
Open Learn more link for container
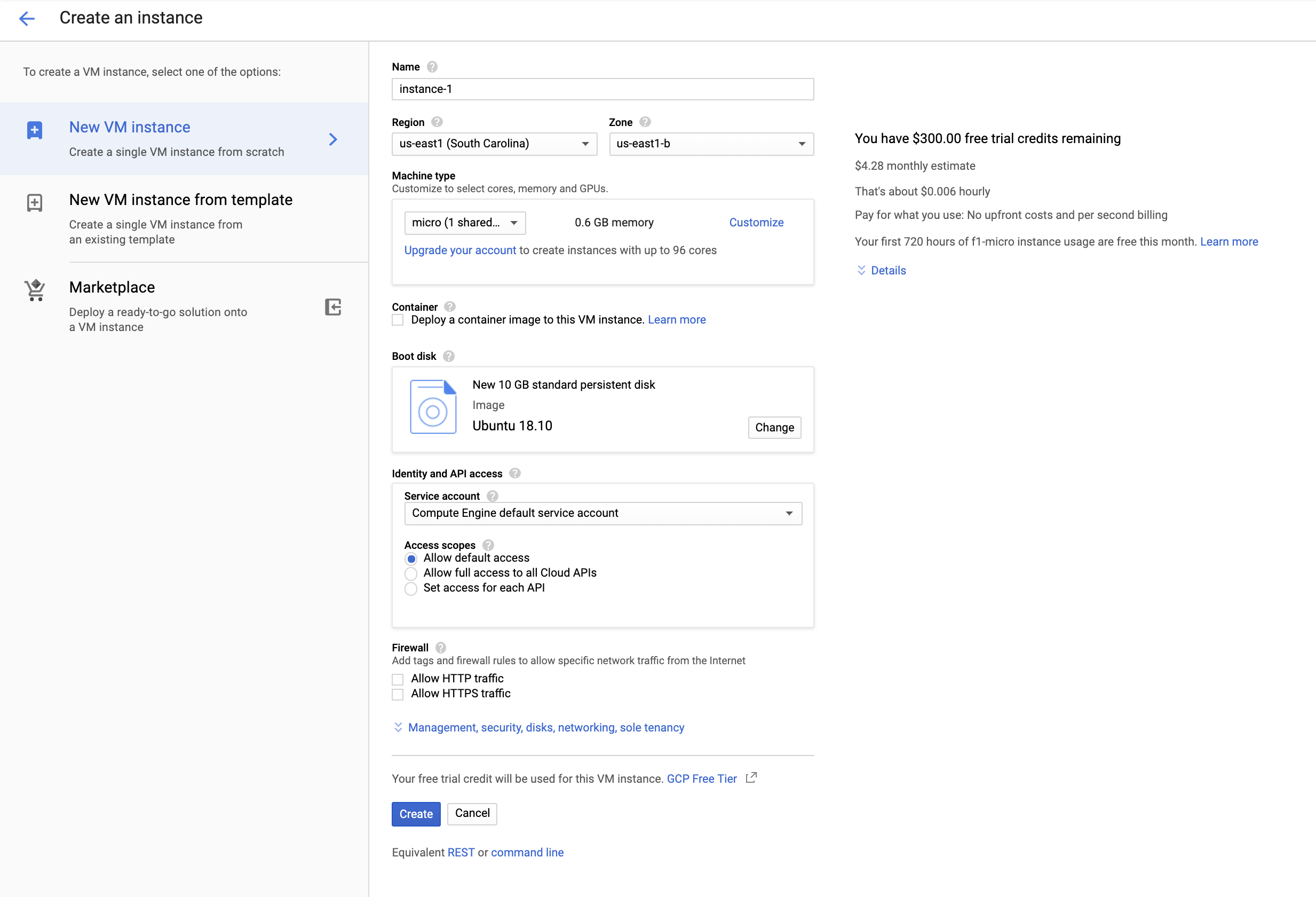(x=677, y=320)
